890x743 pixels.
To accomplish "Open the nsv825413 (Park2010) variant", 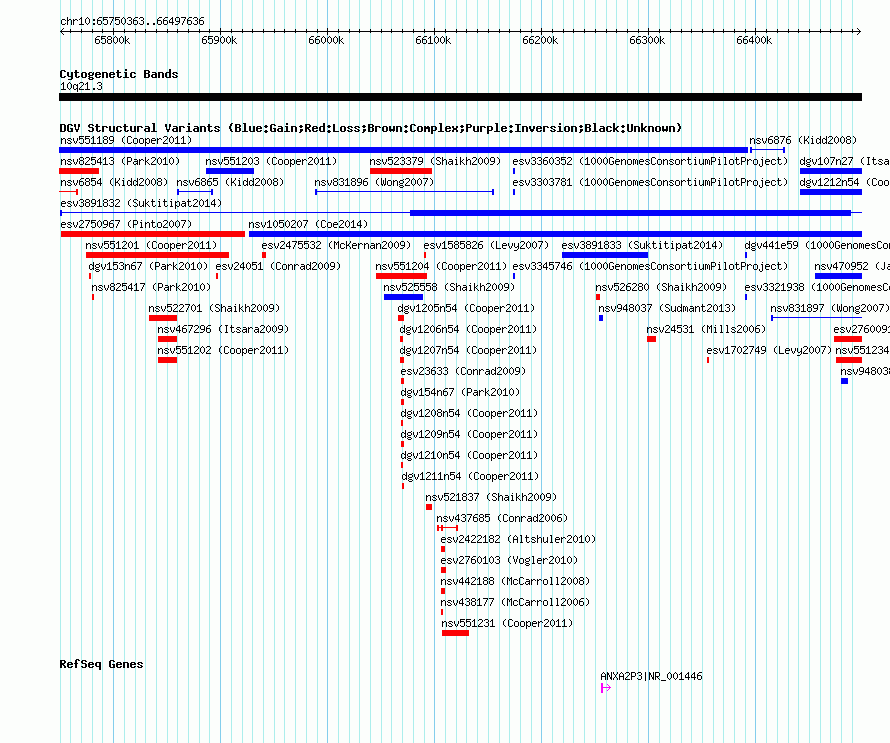I will [120, 161].
